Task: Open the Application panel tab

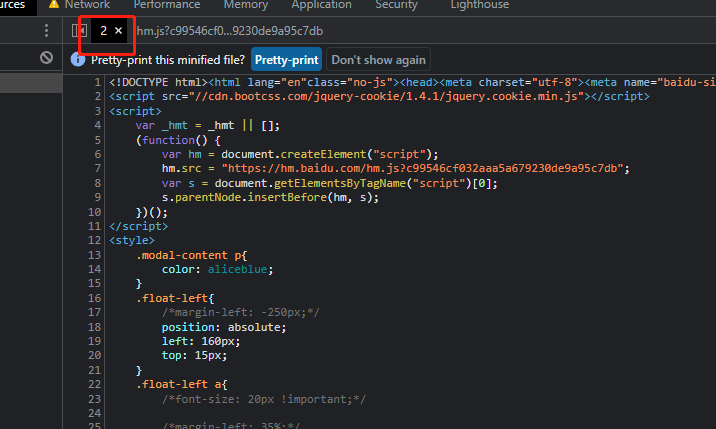Action: pyautogui.click(x=321, y=5)
